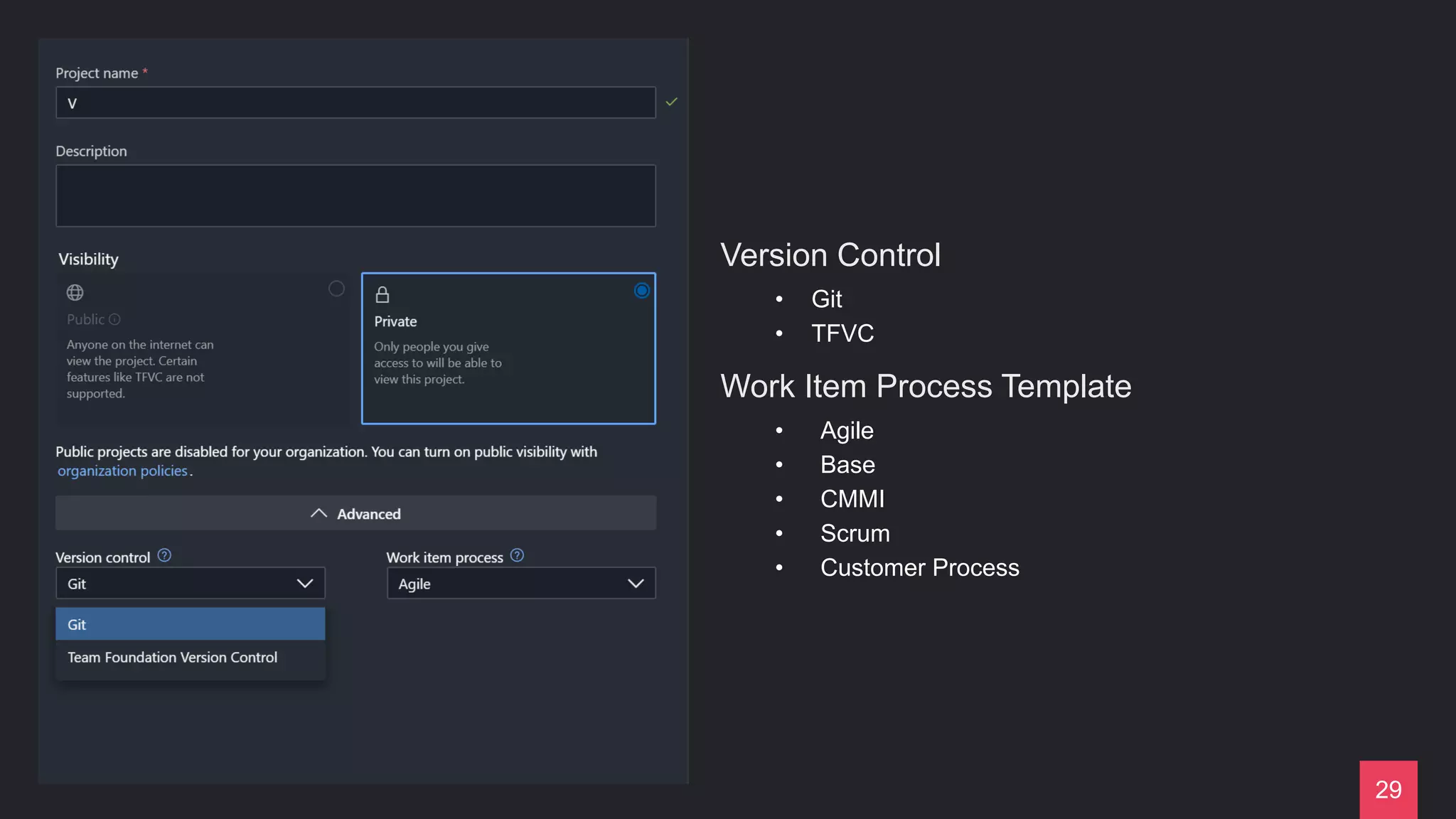The width and height of the screenshot is (1456, 819).
Task: Click Version control help question icon
Action: pos(164,555)
